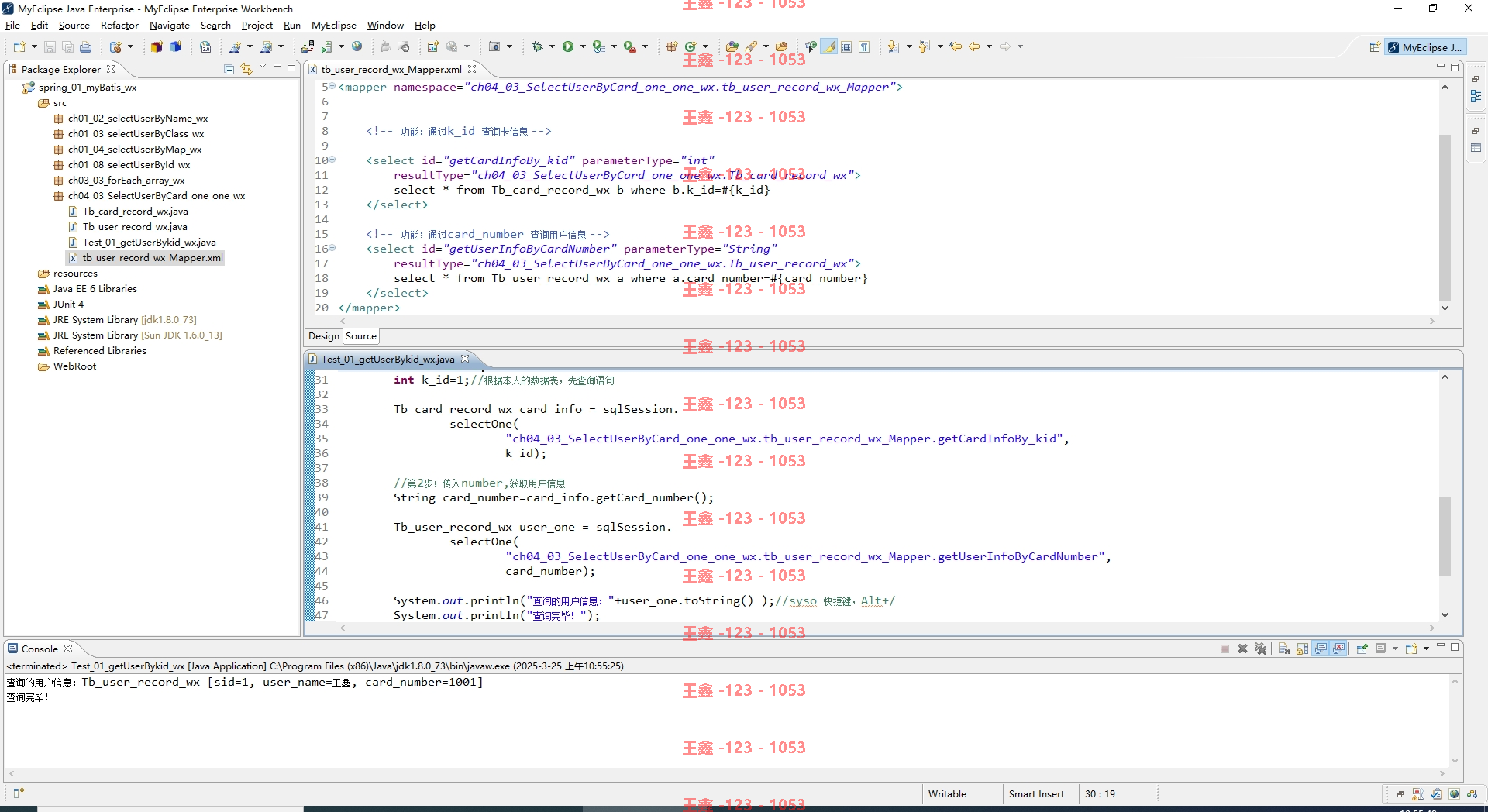Open the Back history dropdown arrow
1488x812 pixels.
[989, 46]
